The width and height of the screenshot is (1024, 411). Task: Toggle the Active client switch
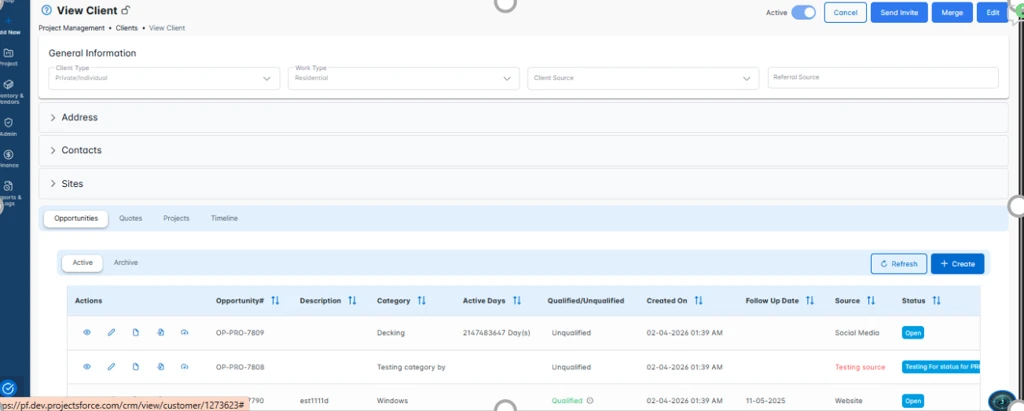(803, 13)
